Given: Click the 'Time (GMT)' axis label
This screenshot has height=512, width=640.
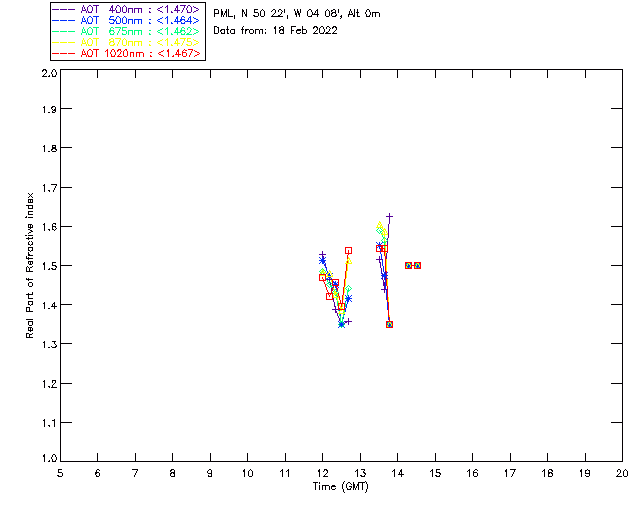Looking at the screenshot, I should point(341,487).
